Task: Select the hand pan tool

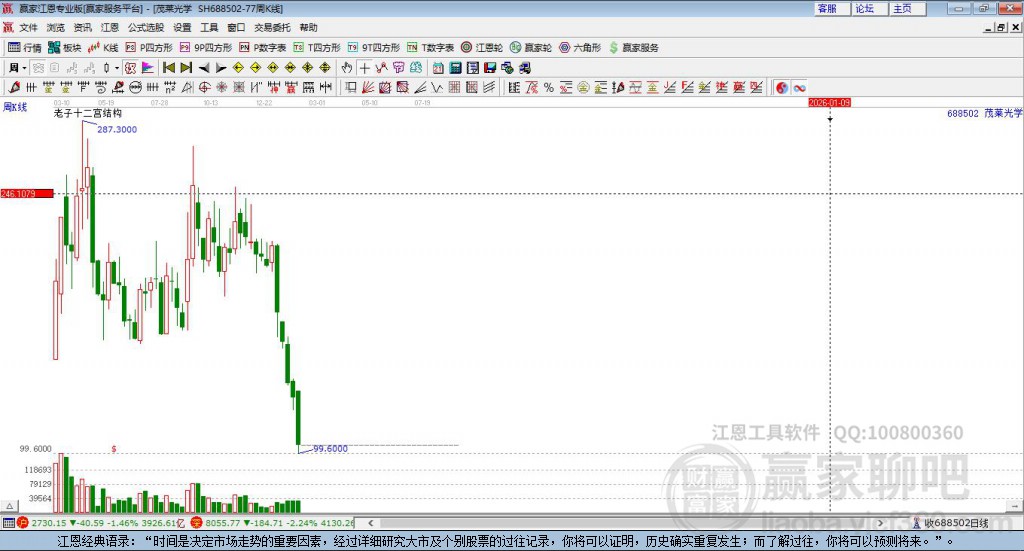Action: 347,68
